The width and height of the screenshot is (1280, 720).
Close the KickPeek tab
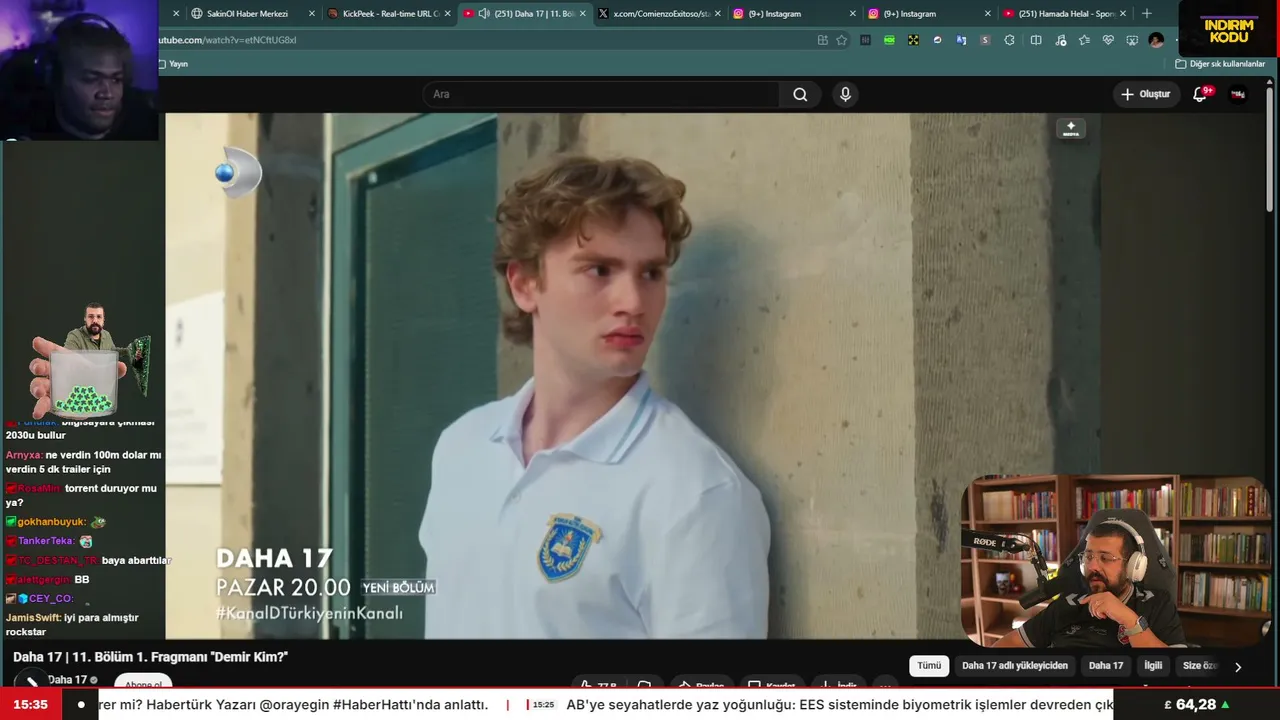tap(447, 14)
